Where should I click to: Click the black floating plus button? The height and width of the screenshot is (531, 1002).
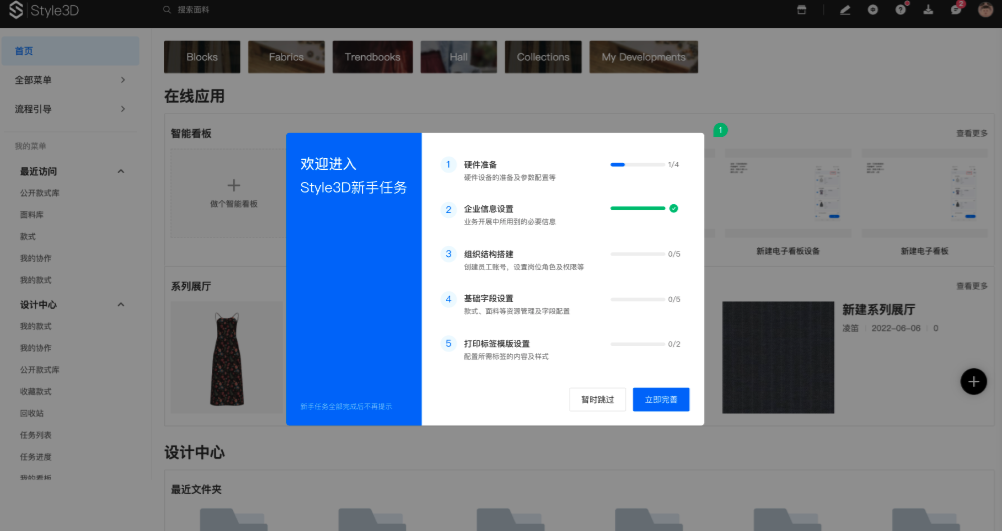[x=974, y=381]
